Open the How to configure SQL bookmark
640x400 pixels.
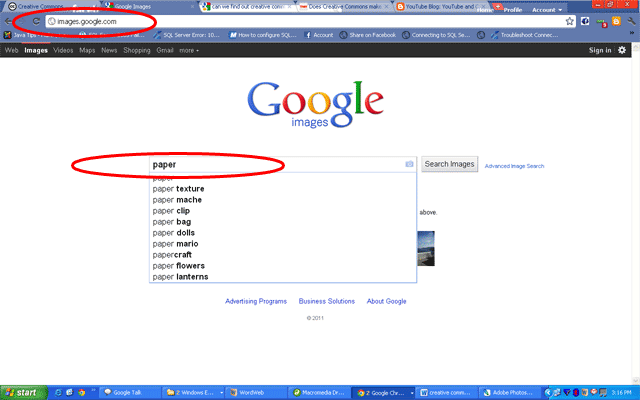coord(263,35)
